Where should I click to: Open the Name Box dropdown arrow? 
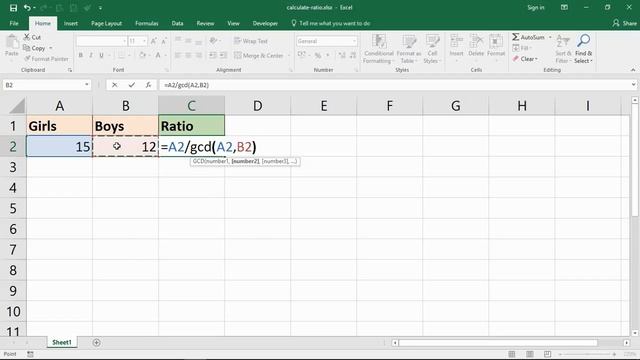pyautogui.click(x=87, y=85)
